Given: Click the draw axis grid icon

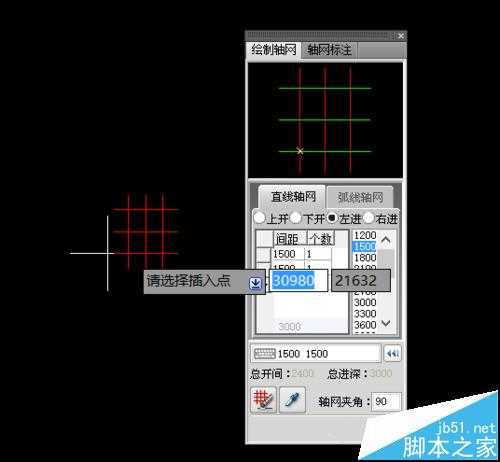Looking at the screenshot, I should 263,400.
